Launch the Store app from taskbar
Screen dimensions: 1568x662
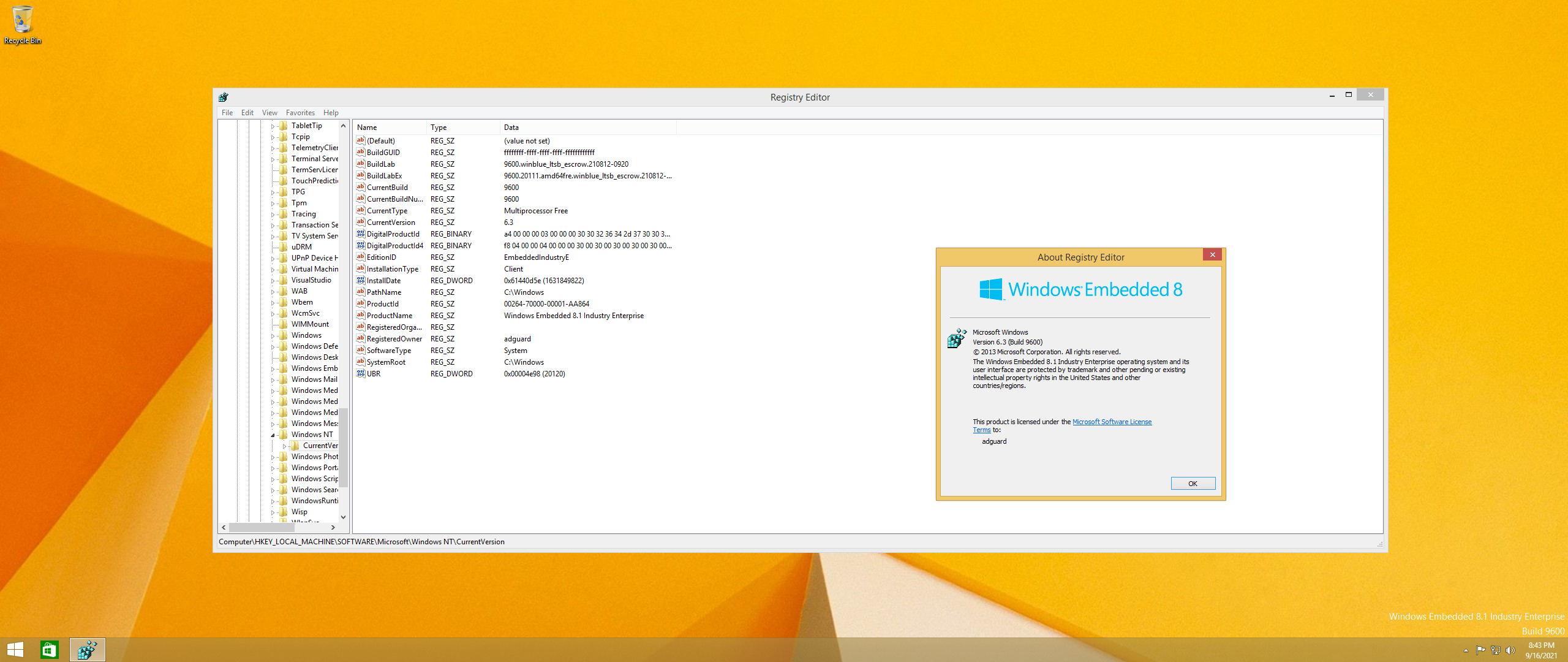[x=49, y=650]
